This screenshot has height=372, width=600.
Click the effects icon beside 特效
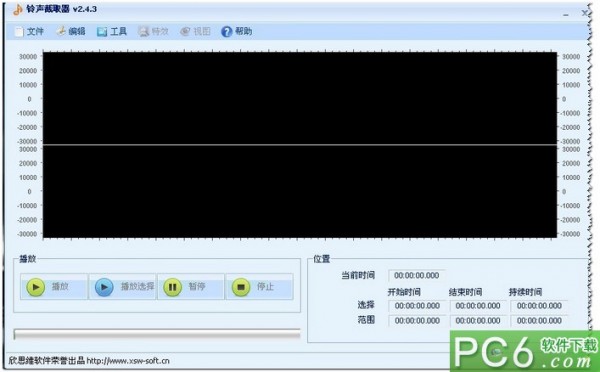143,31
